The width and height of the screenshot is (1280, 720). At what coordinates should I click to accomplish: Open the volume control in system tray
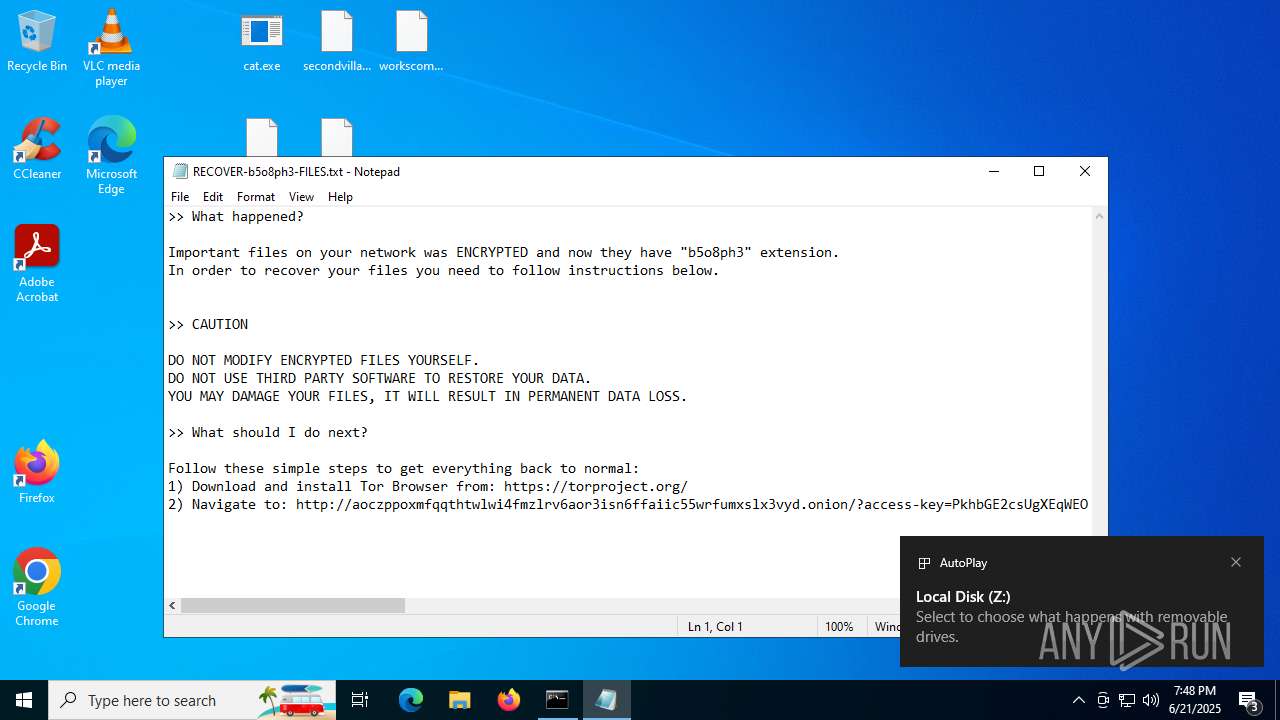coord(1151,700)
